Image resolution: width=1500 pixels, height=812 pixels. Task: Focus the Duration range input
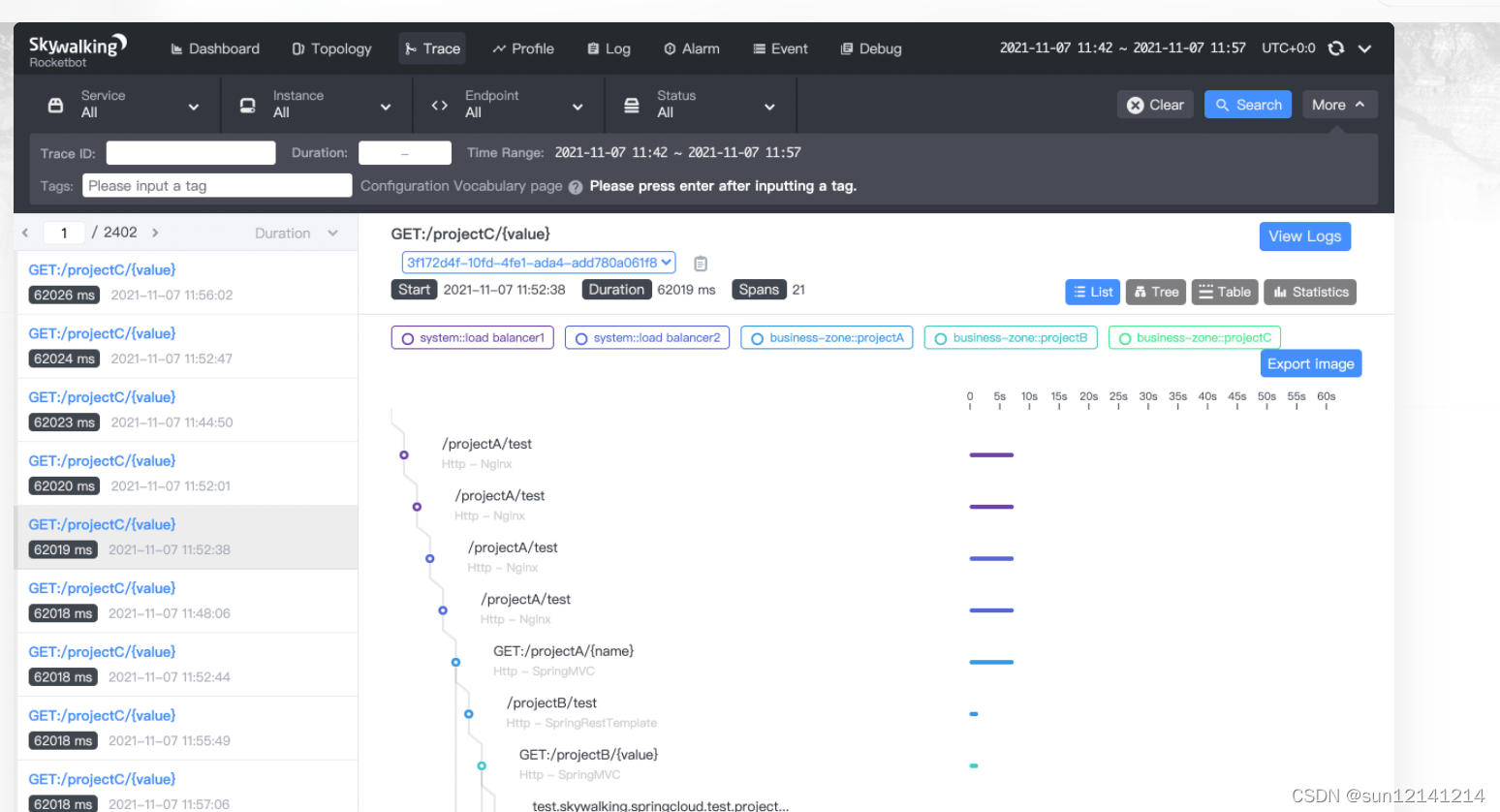pyautogui.click(x=405, y=153)
